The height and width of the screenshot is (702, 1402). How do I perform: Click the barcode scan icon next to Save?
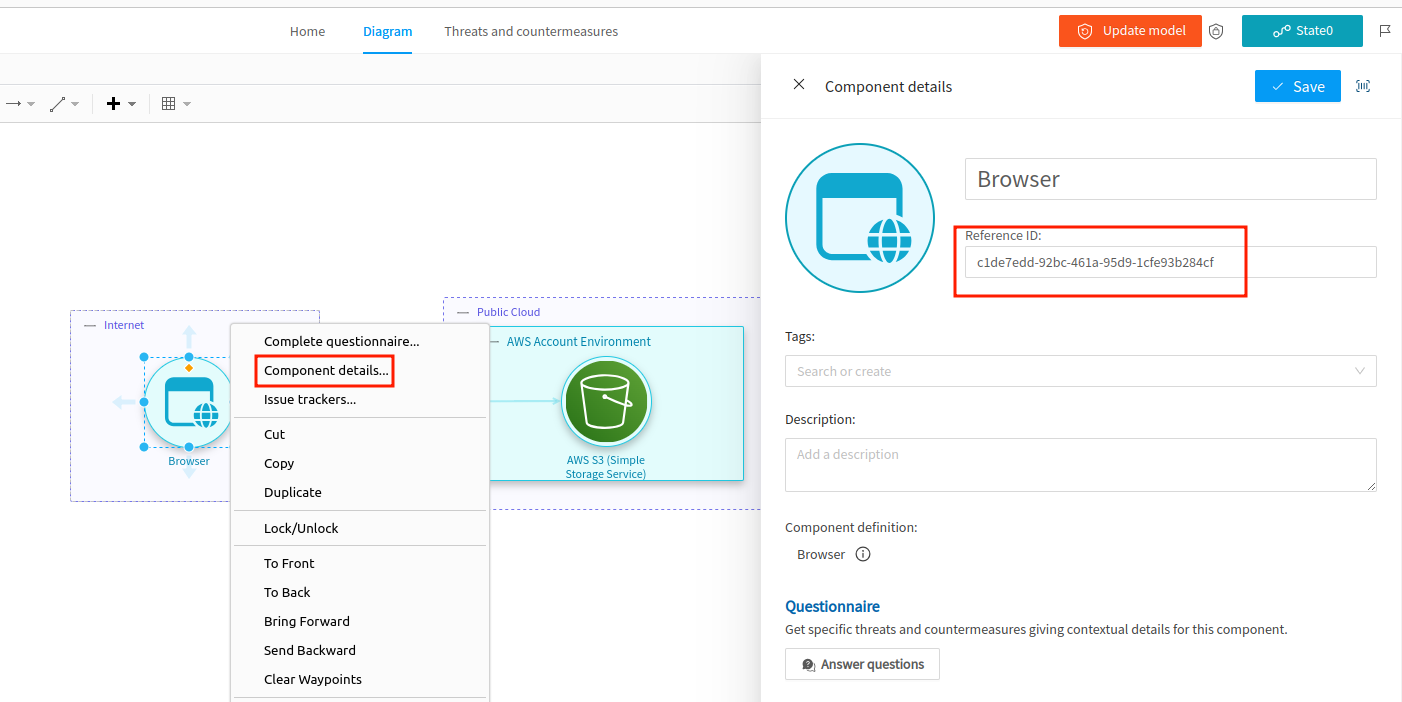[1363, 86]
